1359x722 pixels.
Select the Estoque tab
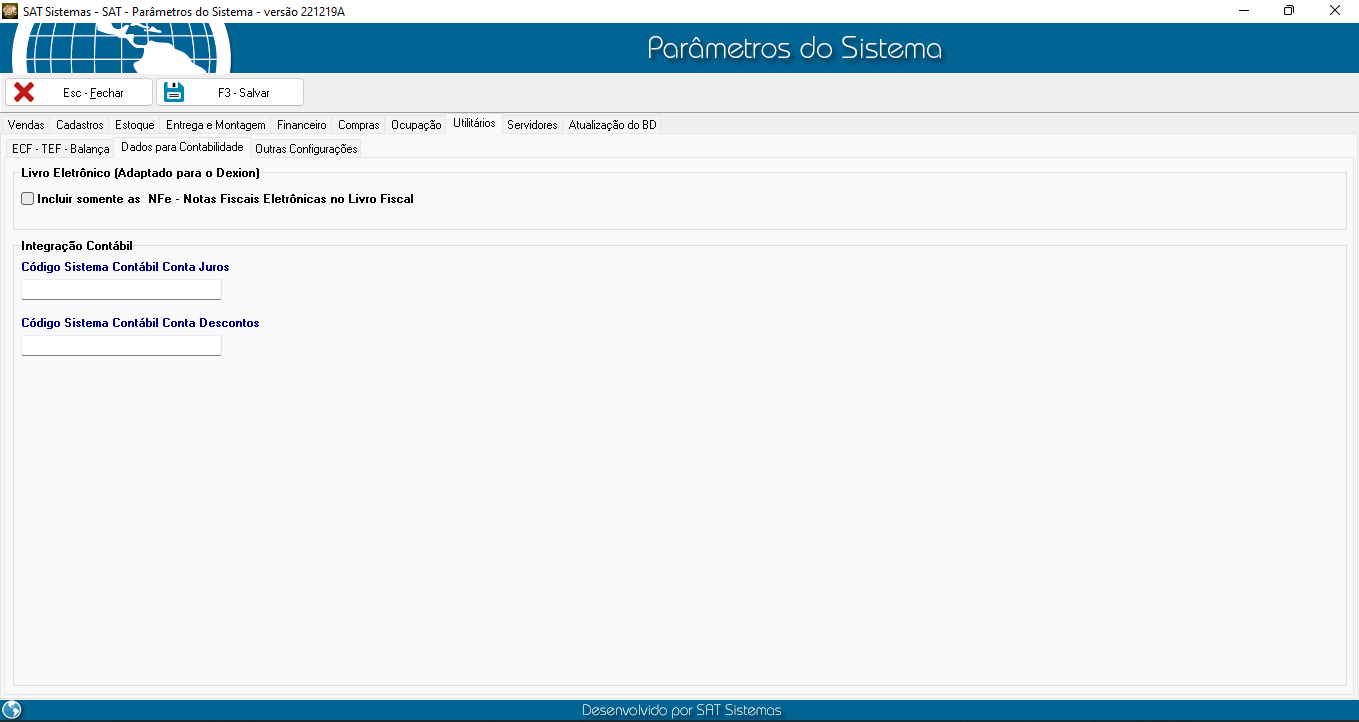coord(135,125)
